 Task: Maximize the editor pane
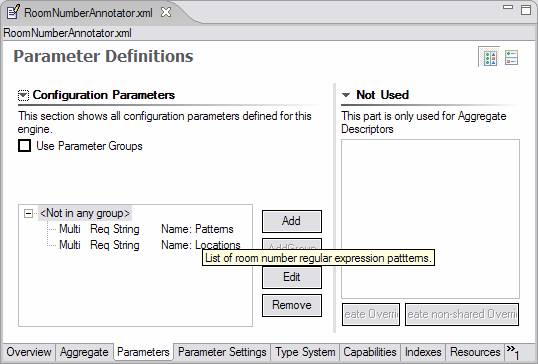(526, 10)
